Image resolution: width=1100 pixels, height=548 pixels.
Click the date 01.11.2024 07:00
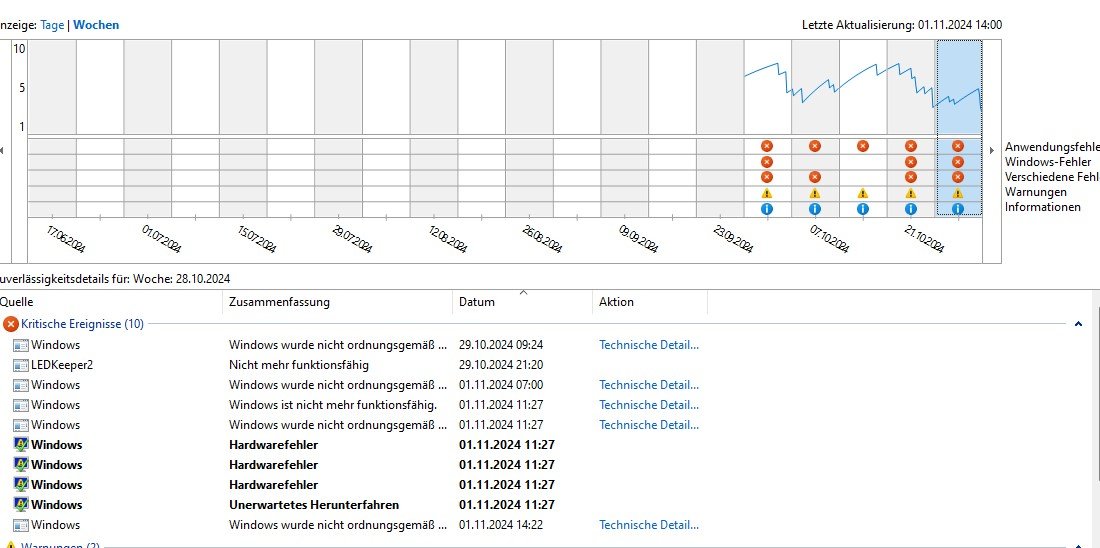pos(501,385)
